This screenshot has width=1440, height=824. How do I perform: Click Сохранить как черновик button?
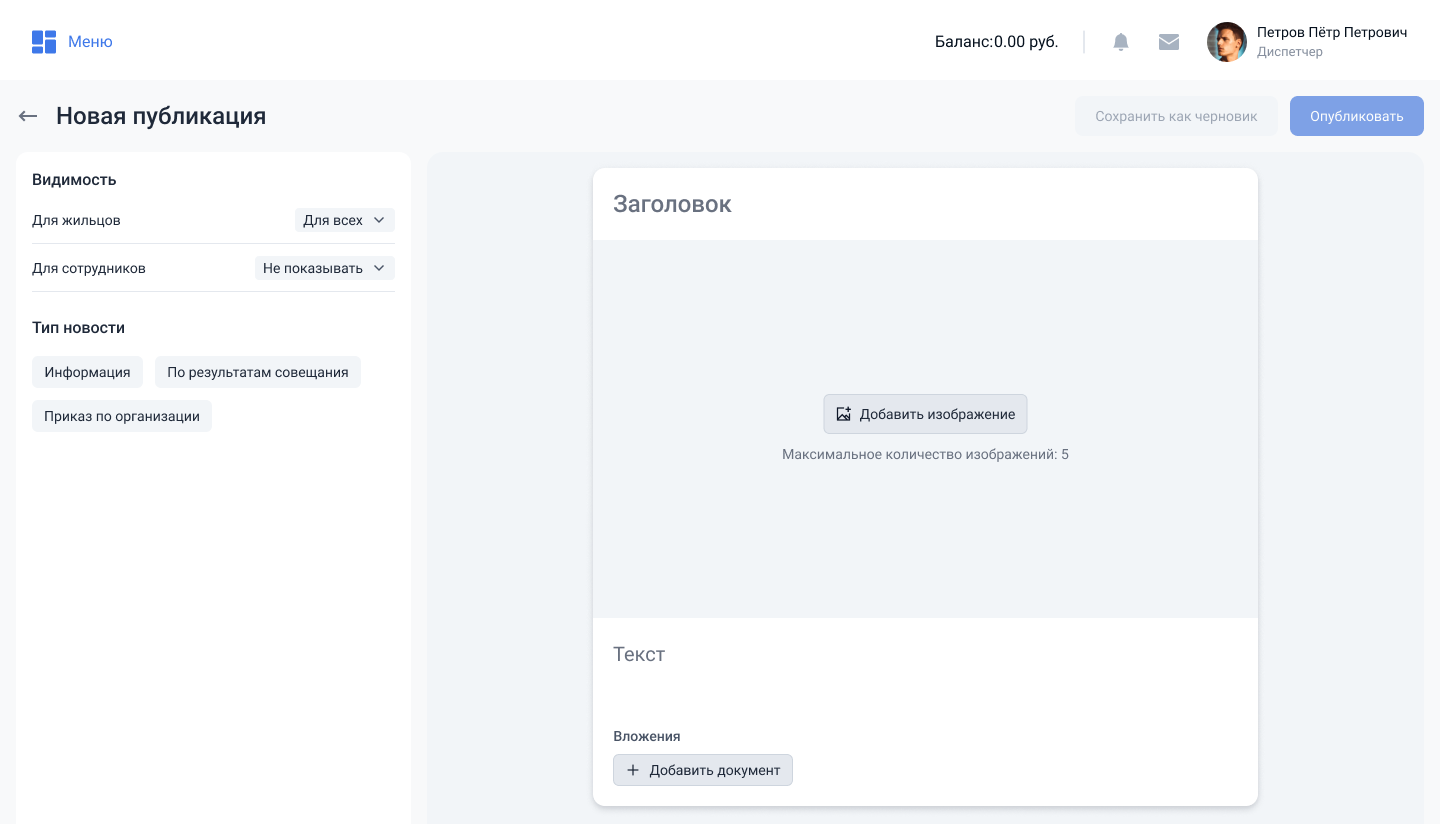(x=1176, y=116)
